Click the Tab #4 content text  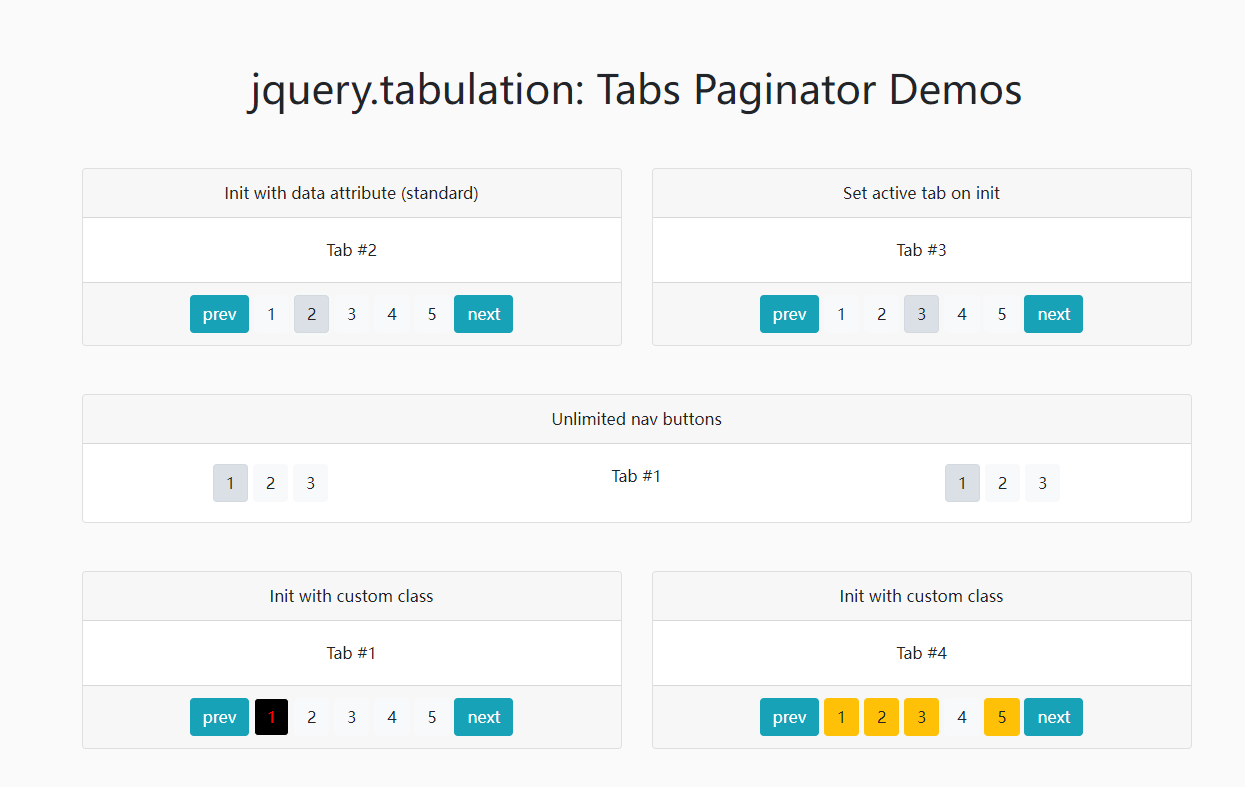pos(921,653)
